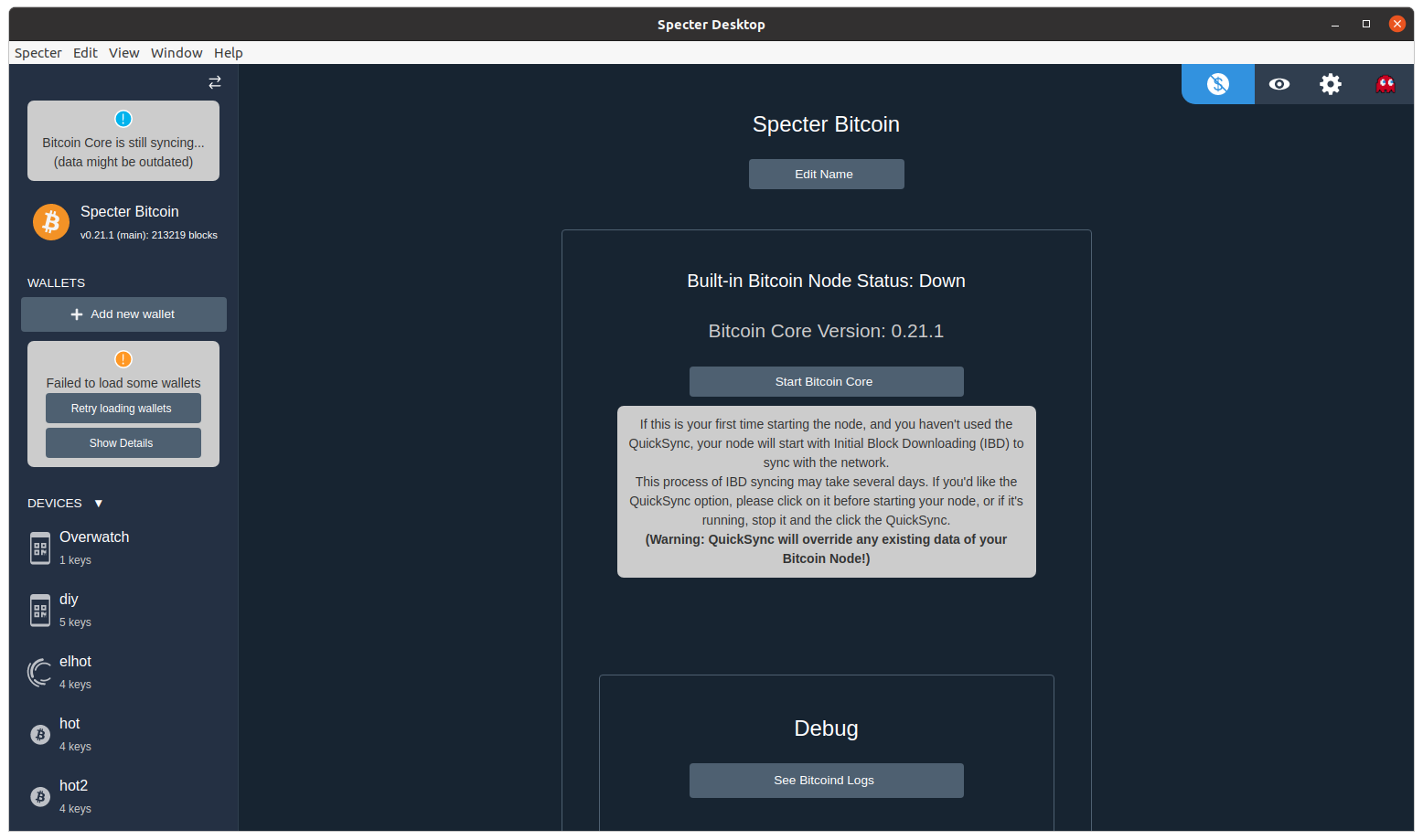Screen dimensions: 1423x840
Task: Click See Bitcoind Logs button
Action: 827,781
